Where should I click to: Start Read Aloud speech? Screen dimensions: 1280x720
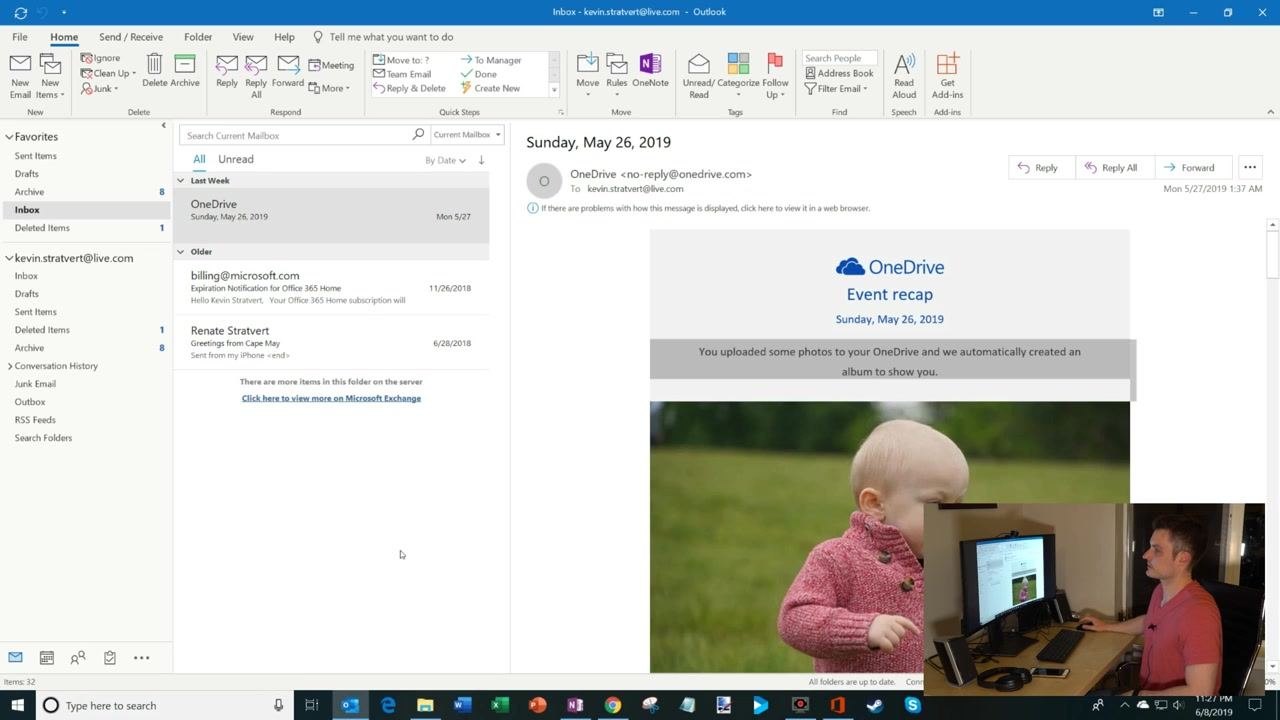[904, 76]
